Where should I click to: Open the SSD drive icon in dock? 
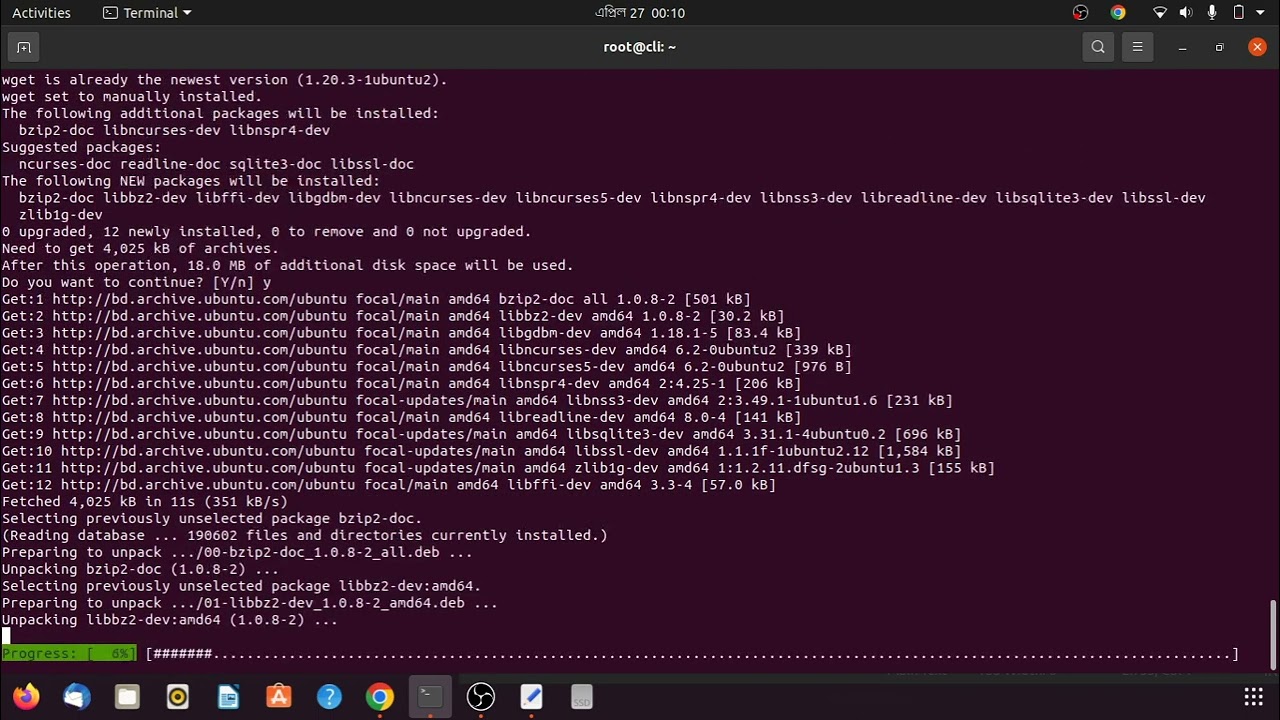tap(582, 696)
